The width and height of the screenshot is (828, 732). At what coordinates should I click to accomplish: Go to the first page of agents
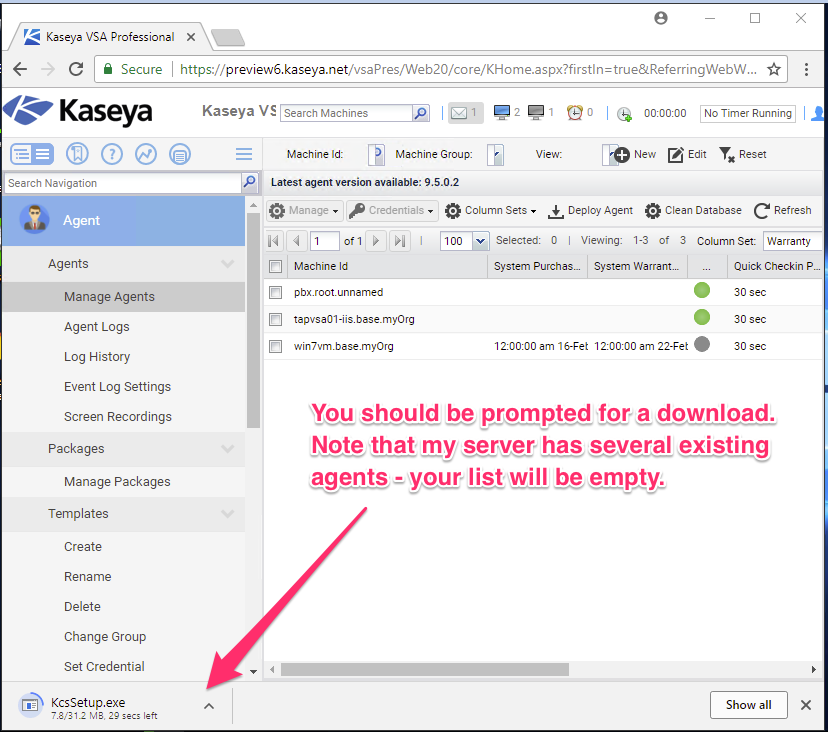point(274,241)
